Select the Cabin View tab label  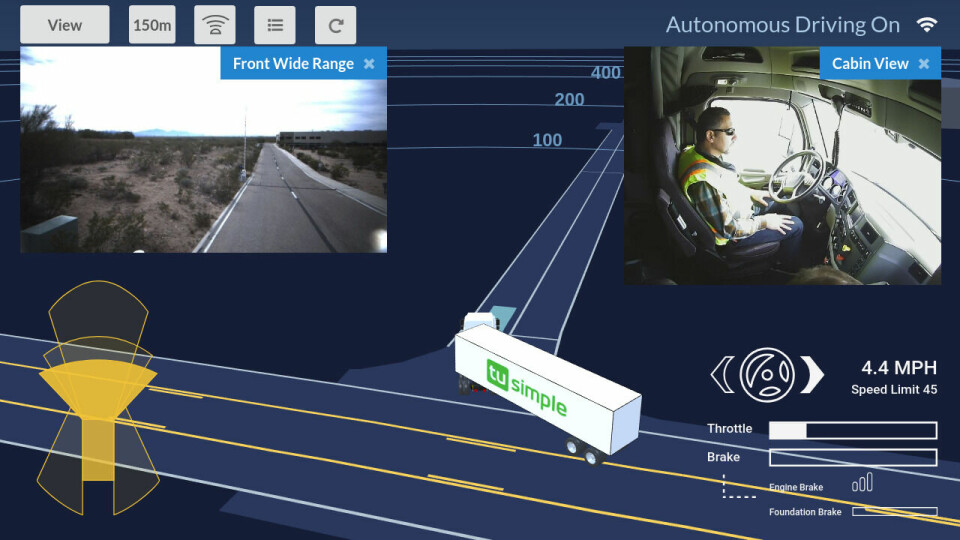(x=870, y=64)
